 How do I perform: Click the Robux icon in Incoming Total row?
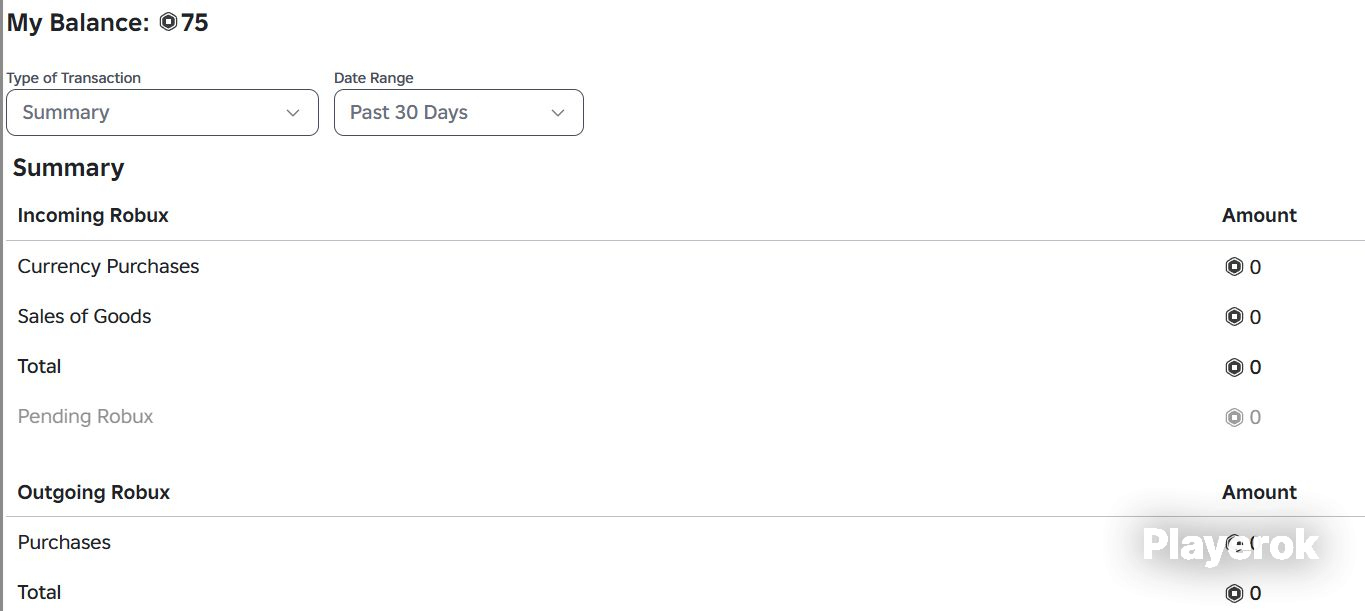pyautogui.click(x=1234, y=367)
